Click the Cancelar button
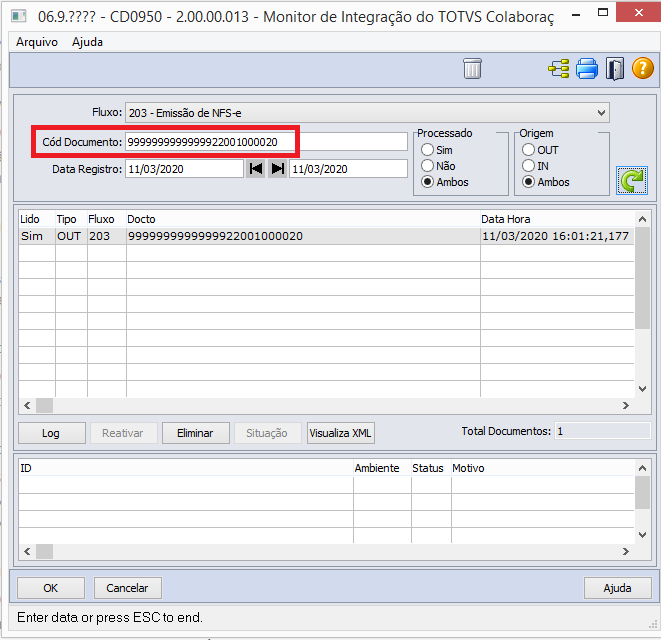This screenshot has height=640, width=661. click(x=127, y=588)
